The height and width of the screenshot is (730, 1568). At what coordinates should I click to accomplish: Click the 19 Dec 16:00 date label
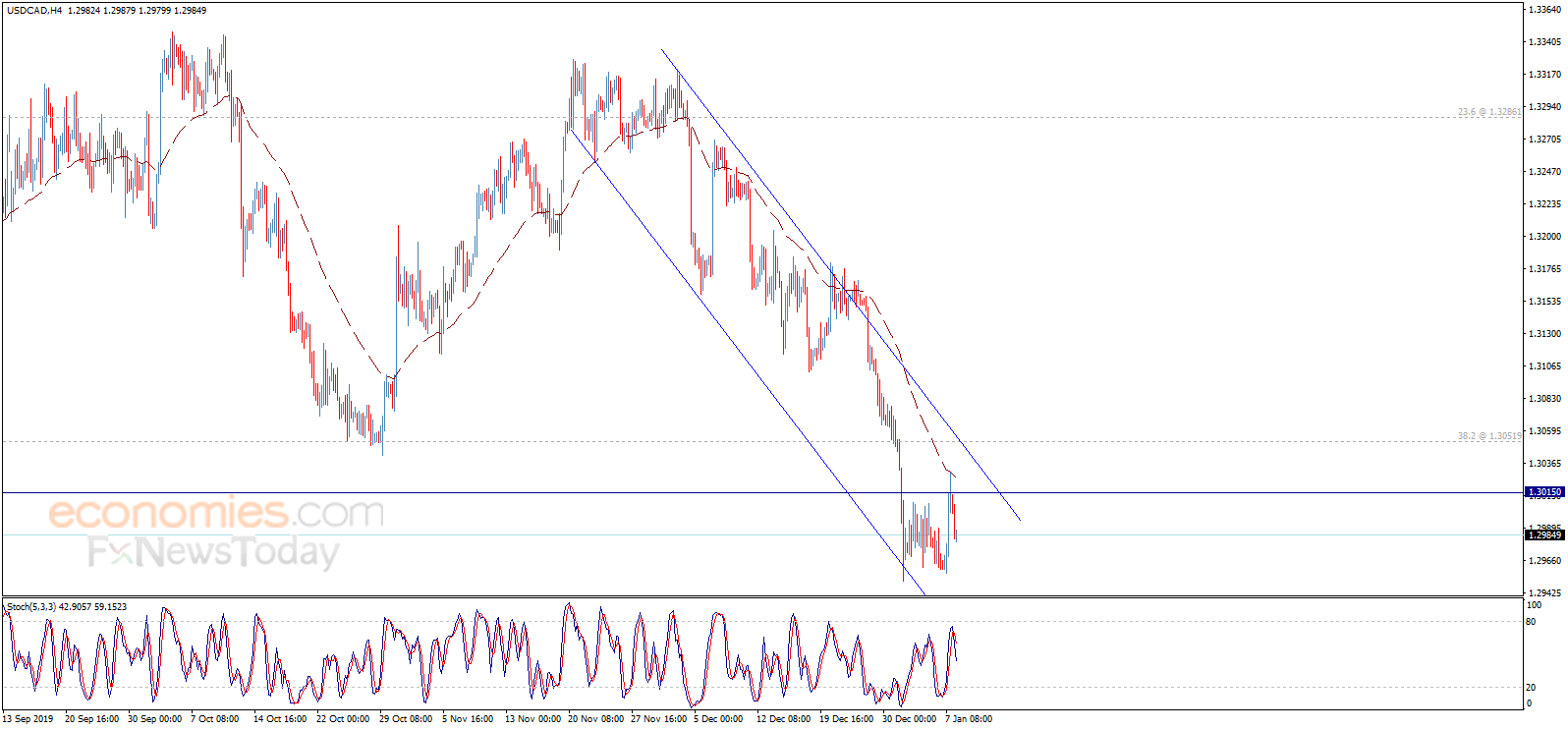(x=846, y=719)
